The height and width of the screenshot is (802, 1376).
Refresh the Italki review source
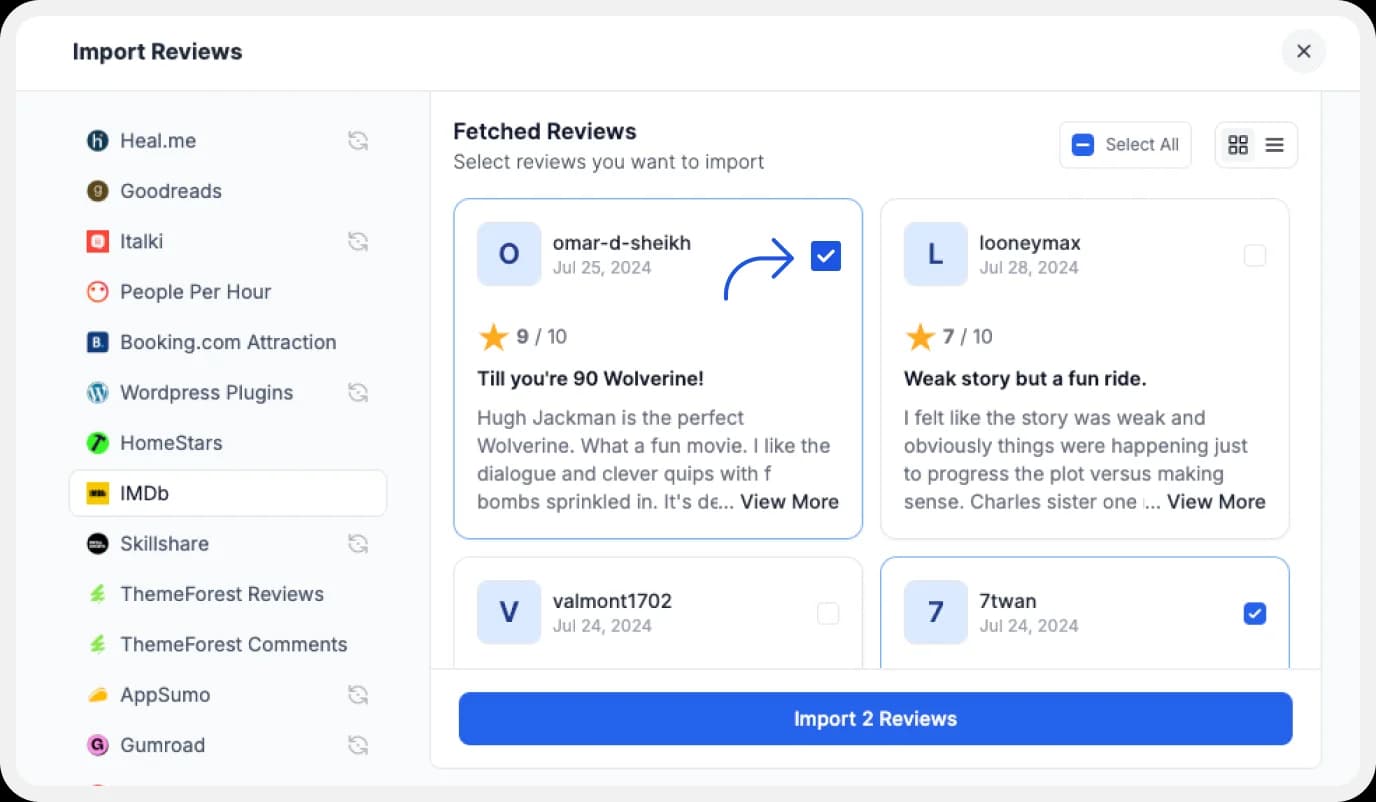click(x=358, y=241)
